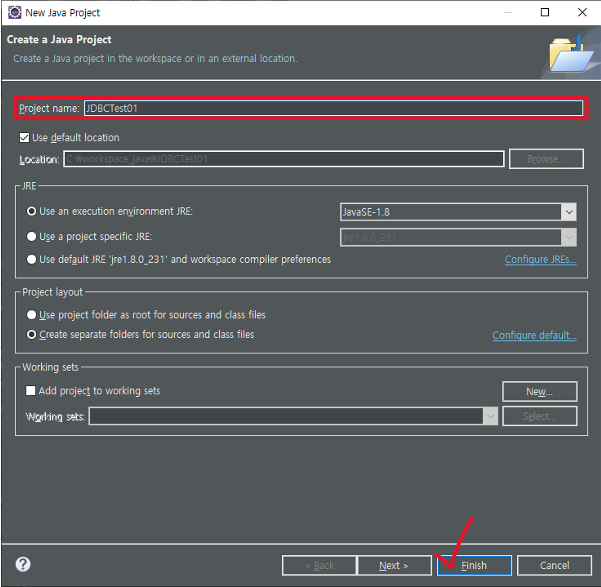Open the Configure JREs... link
This screenshot has width=601, height=587.
pos(540,260)
